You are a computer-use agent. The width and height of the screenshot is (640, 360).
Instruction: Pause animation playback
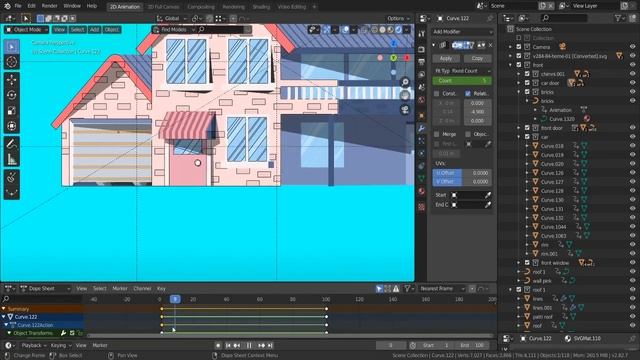[249, 345]
